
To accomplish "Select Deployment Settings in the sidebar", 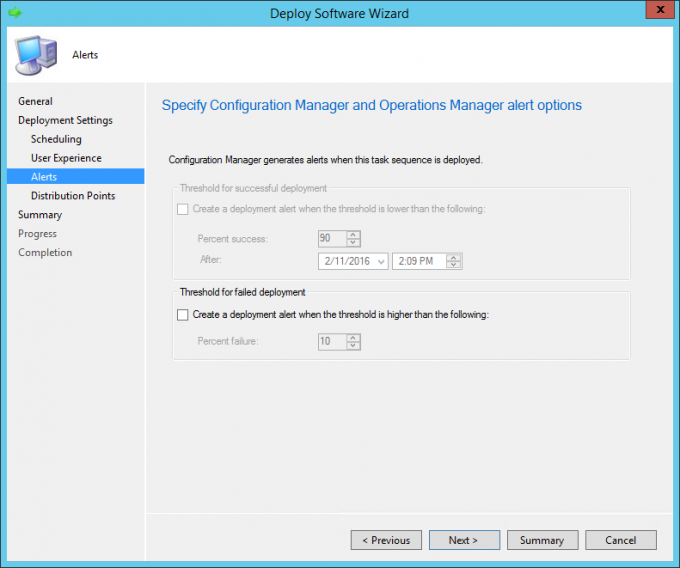I will 65,120.
